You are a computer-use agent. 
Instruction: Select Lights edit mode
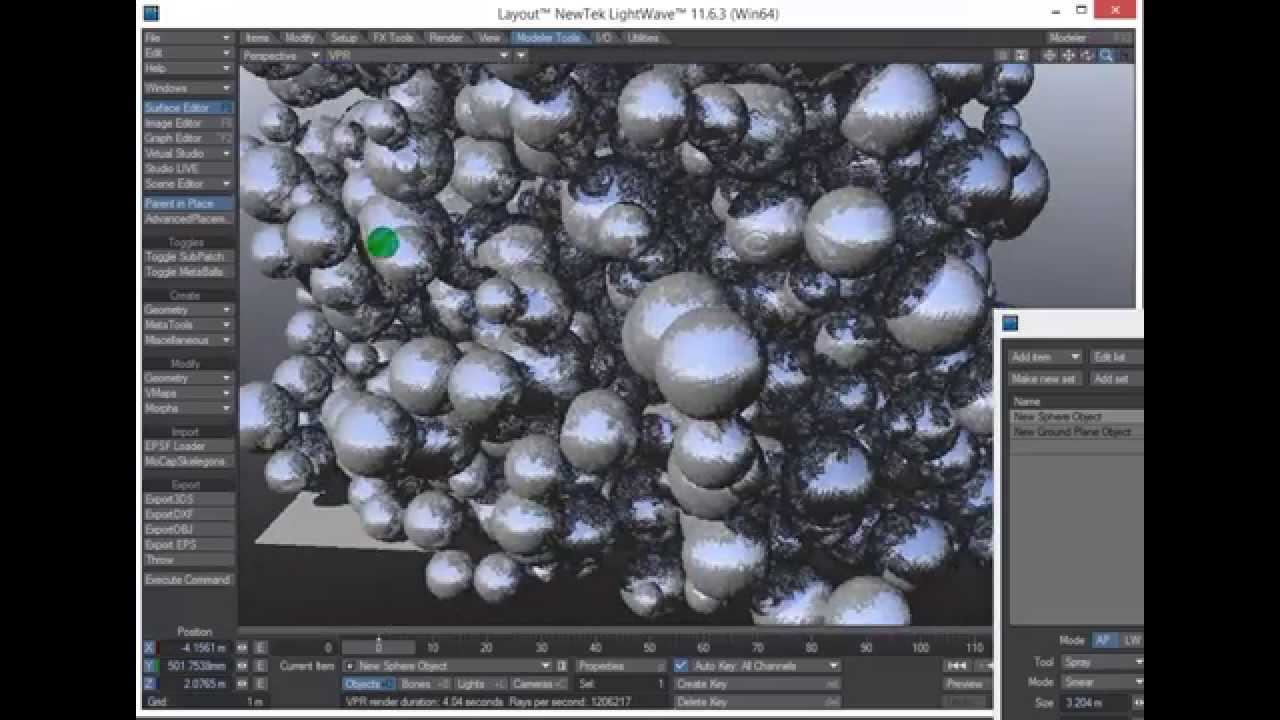(479, 684)
